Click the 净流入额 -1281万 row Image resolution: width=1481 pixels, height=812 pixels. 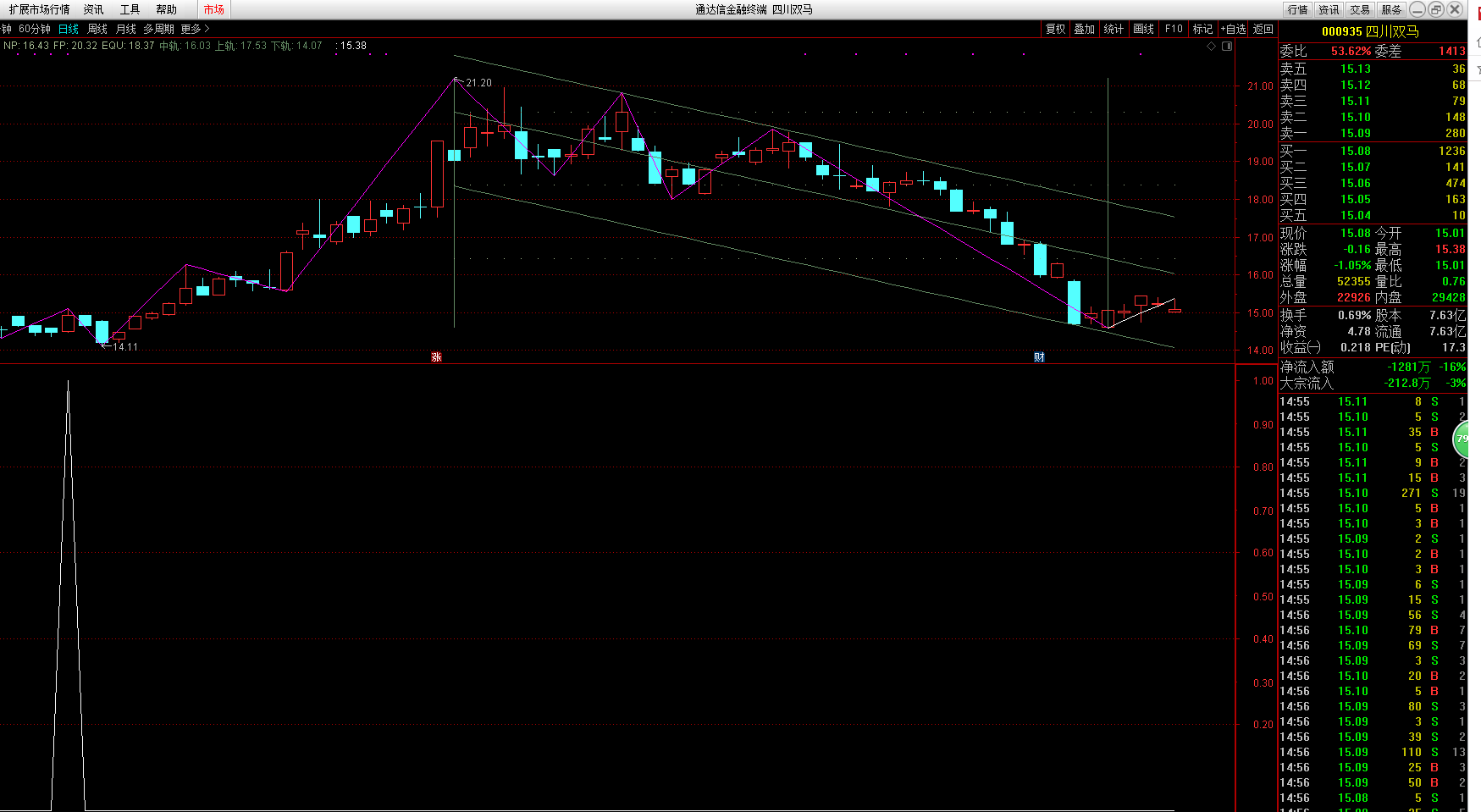(1372, 367)
